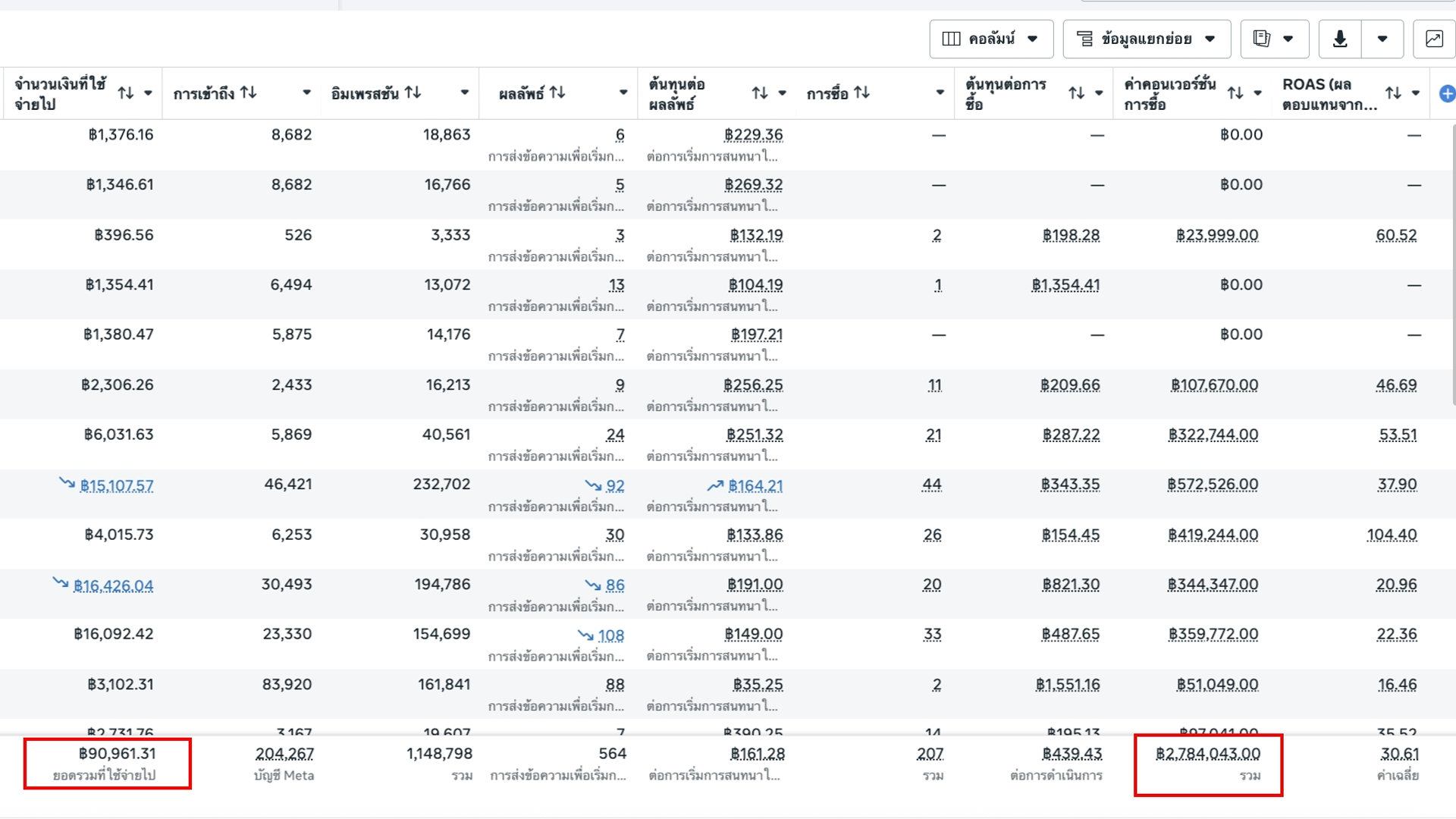Image resolution: width=1456 pixels, height=819 pixels.
Task: Click the 92 results link
Action: [615, 485]
